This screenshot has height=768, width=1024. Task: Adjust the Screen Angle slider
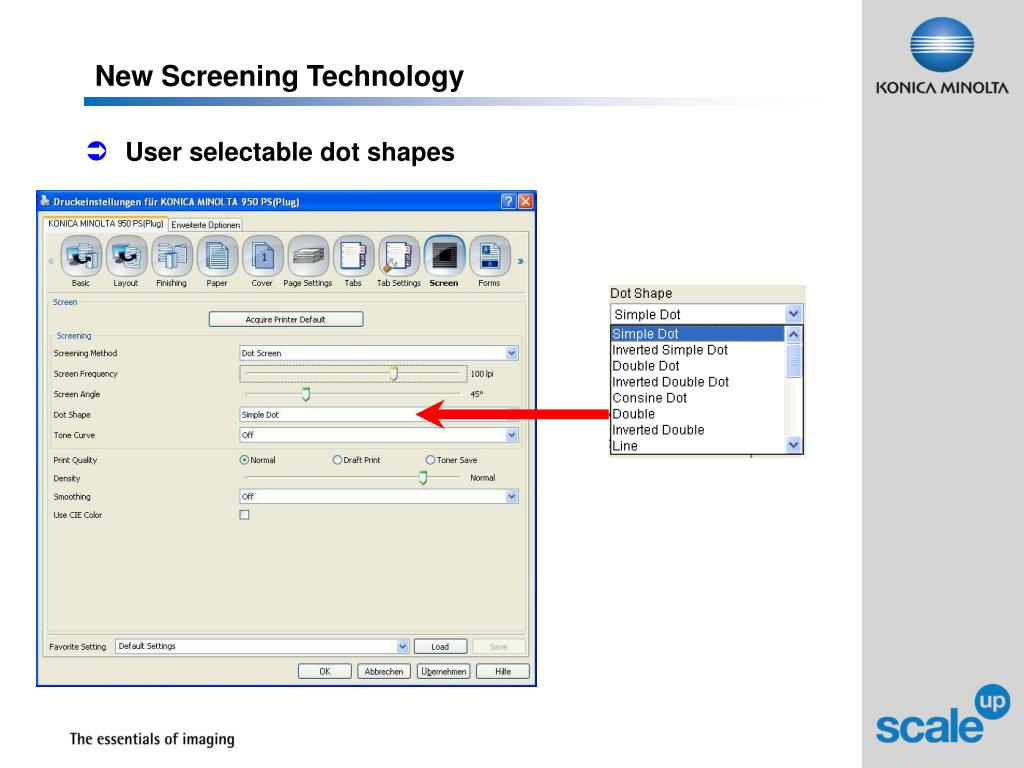[306, 394]
